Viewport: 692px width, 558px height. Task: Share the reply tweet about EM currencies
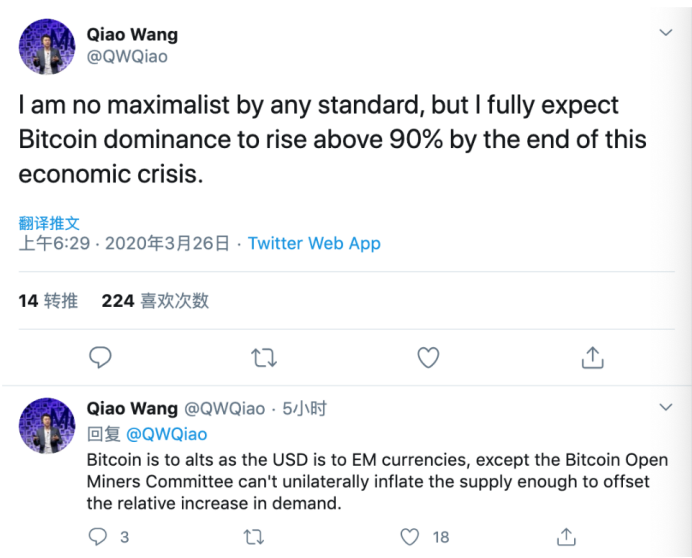tap(566, 537)
